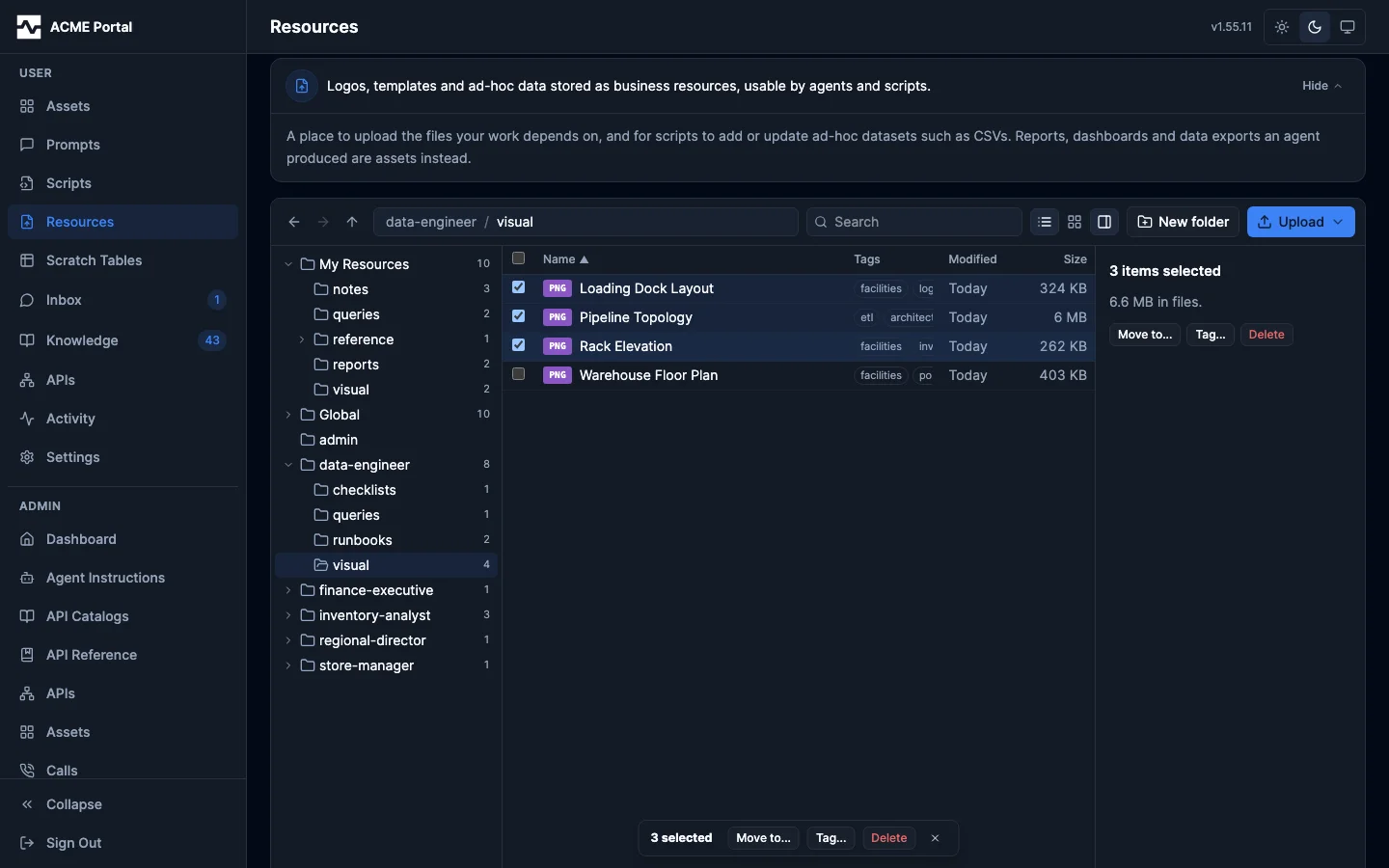The width and height of the screenshot is (1389, 868).
Task: Click the New folder button
Action: coord(1183,222)
